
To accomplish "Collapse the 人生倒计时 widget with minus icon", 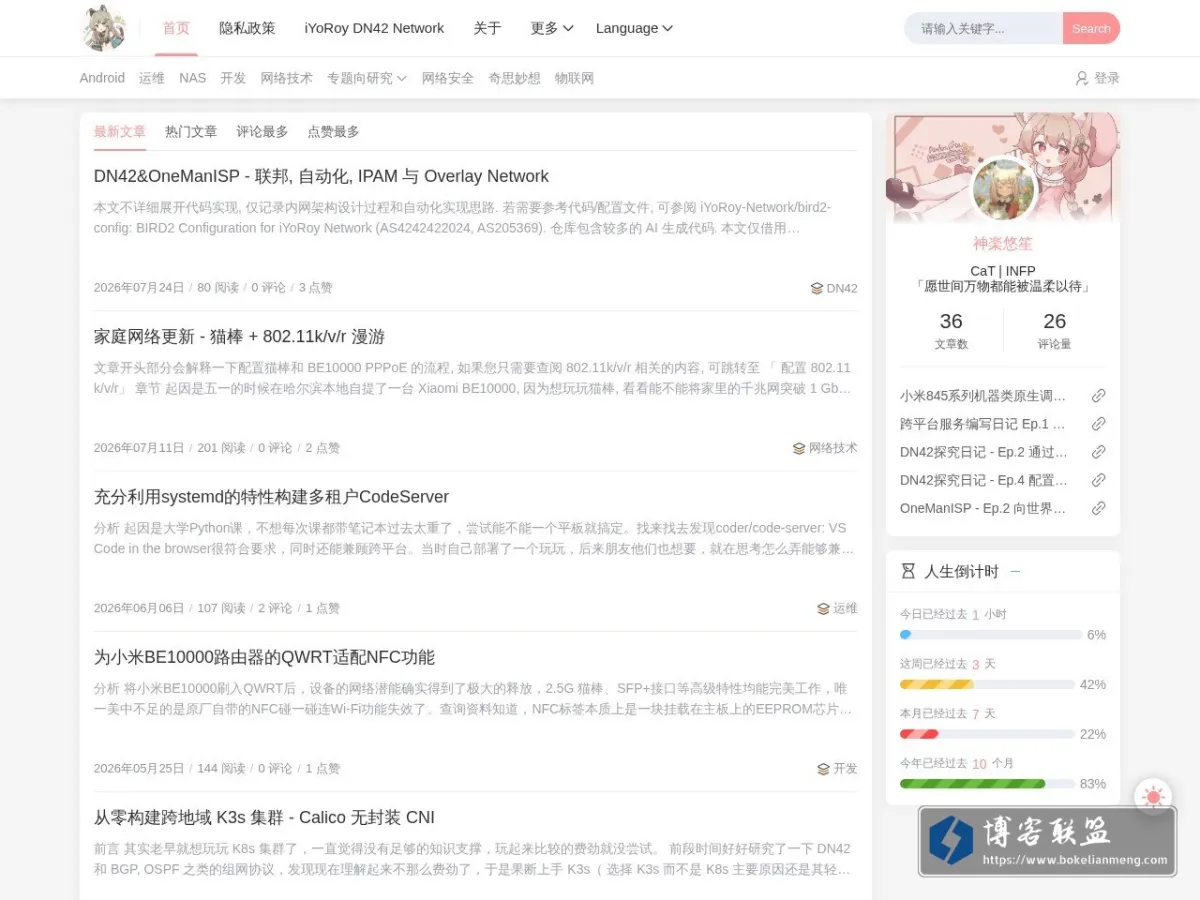I will coord(1015,572).
